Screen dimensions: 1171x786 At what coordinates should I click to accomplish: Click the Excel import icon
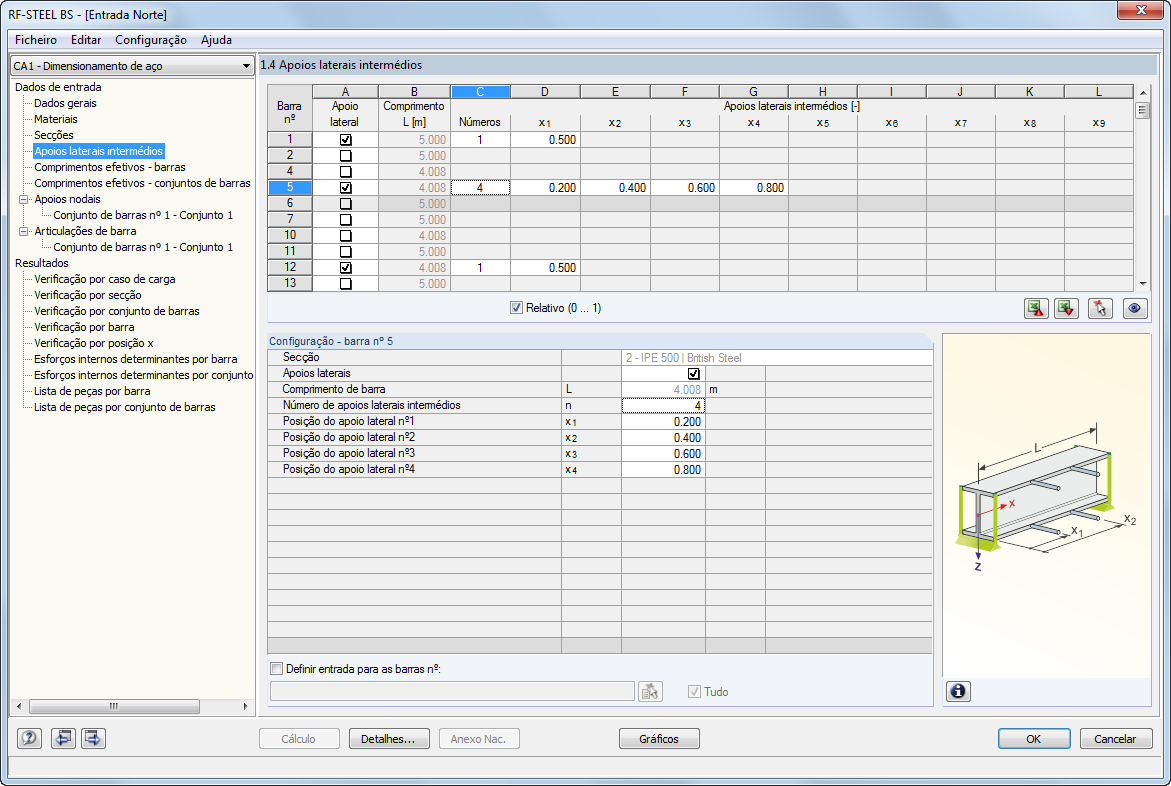click(x=1066, y=309)
